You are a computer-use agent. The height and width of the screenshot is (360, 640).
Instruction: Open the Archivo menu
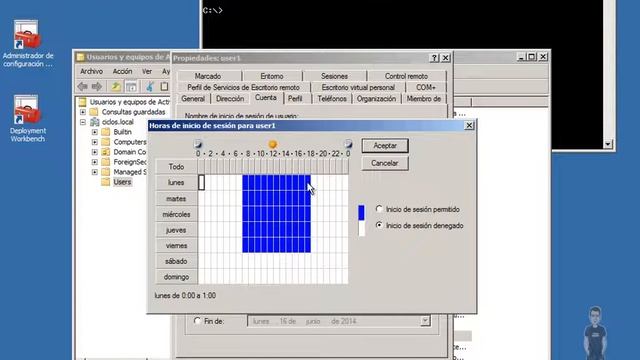click(x=91, y=71)
